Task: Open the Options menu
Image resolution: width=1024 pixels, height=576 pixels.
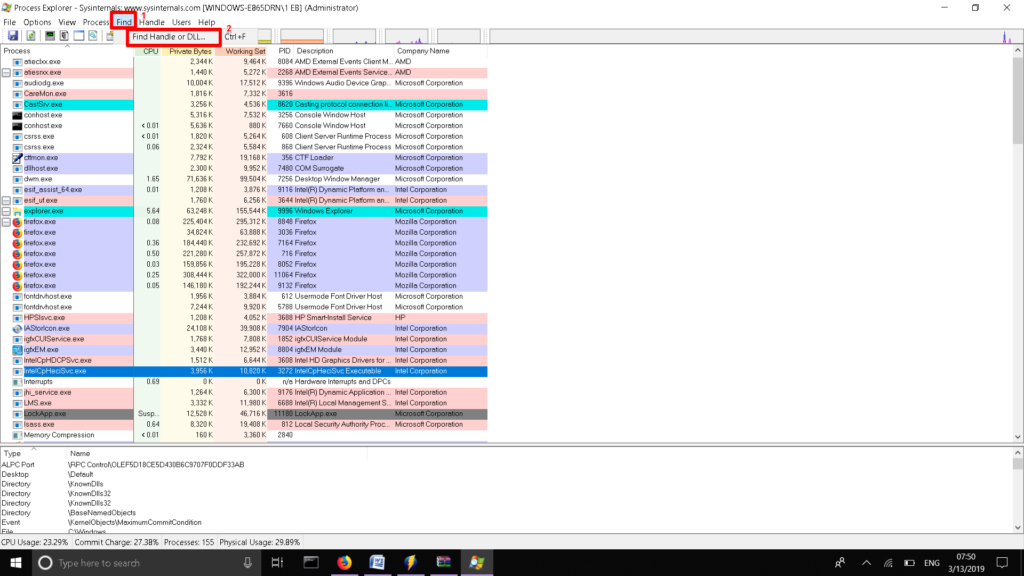Action: click(x=37, y=22)
